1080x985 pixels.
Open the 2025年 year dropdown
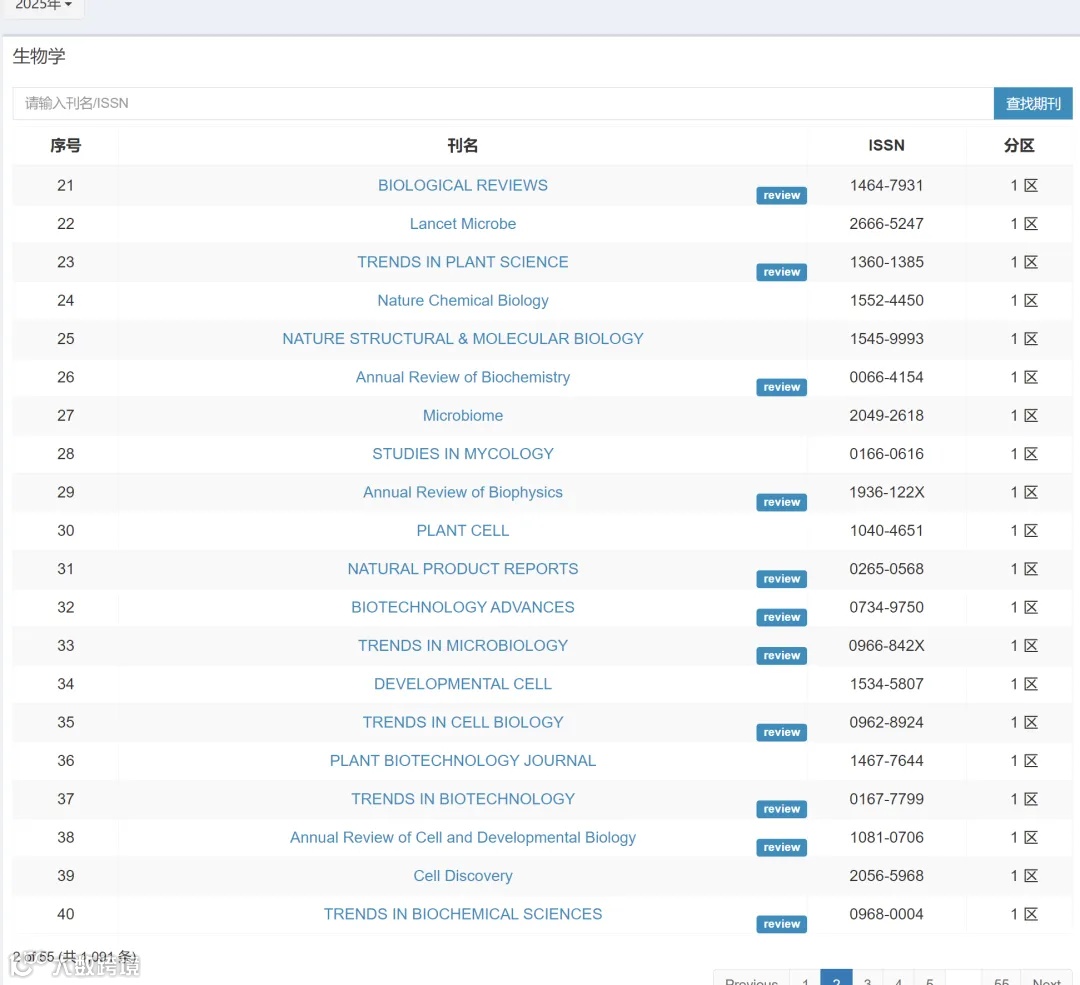pos(43,6)
